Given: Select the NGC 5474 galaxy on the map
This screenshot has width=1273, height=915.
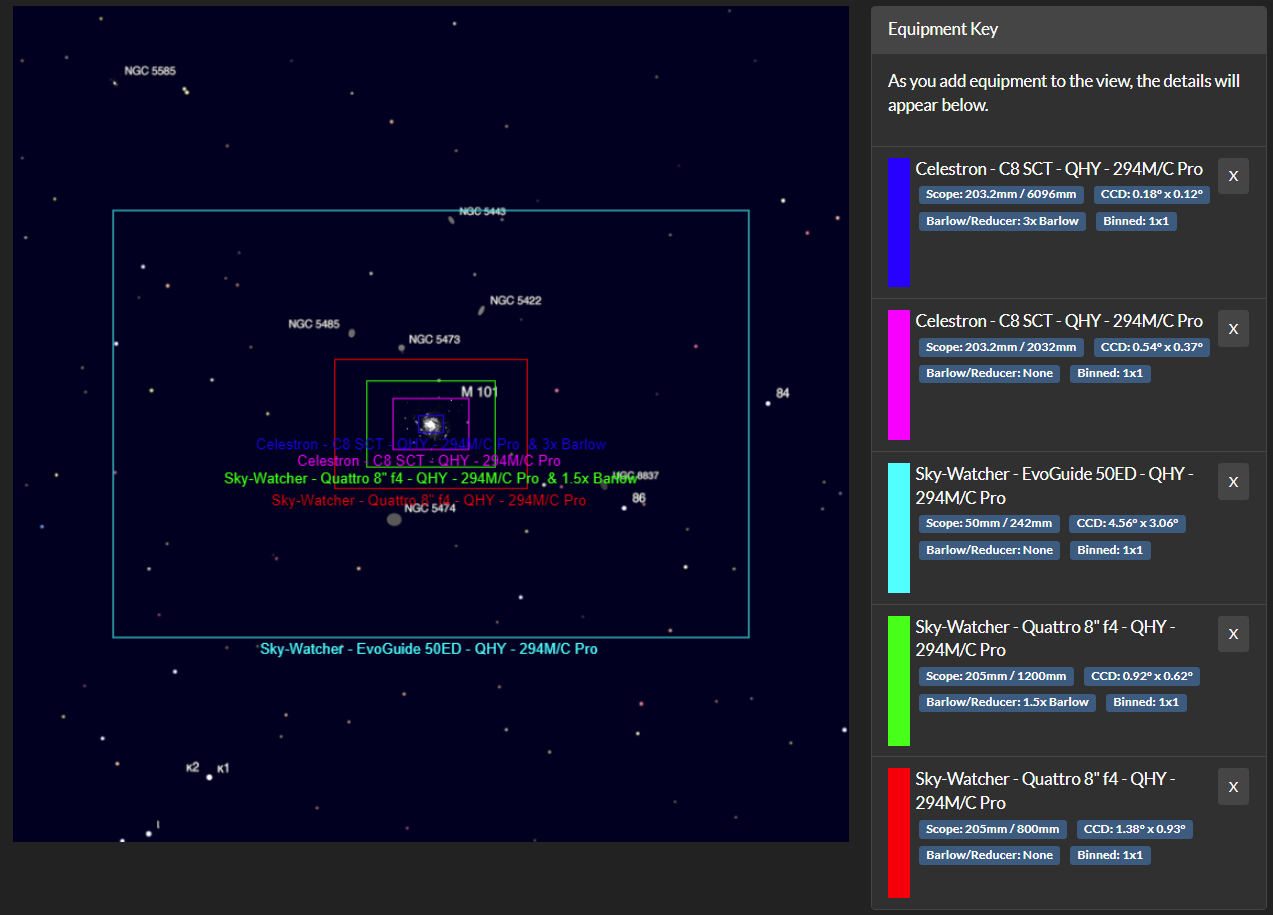Looking at the screenshot, I should pos(394,519).
